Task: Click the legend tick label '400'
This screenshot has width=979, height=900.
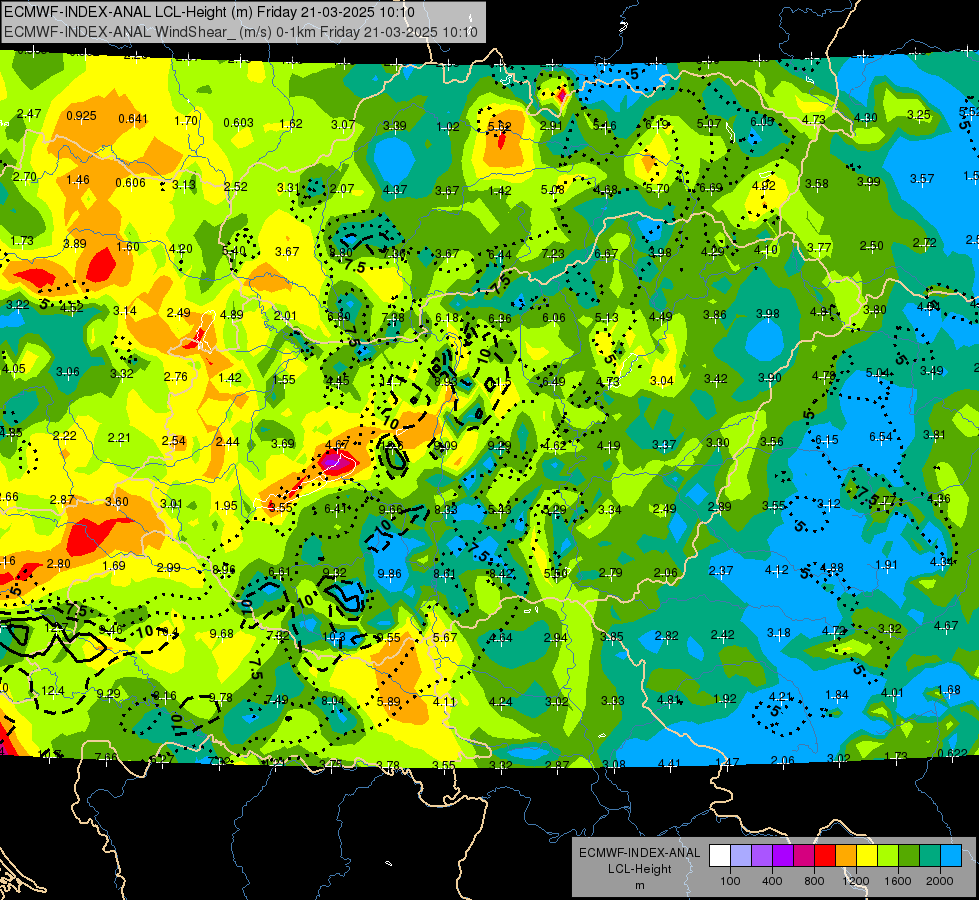Action: point(772,881)
